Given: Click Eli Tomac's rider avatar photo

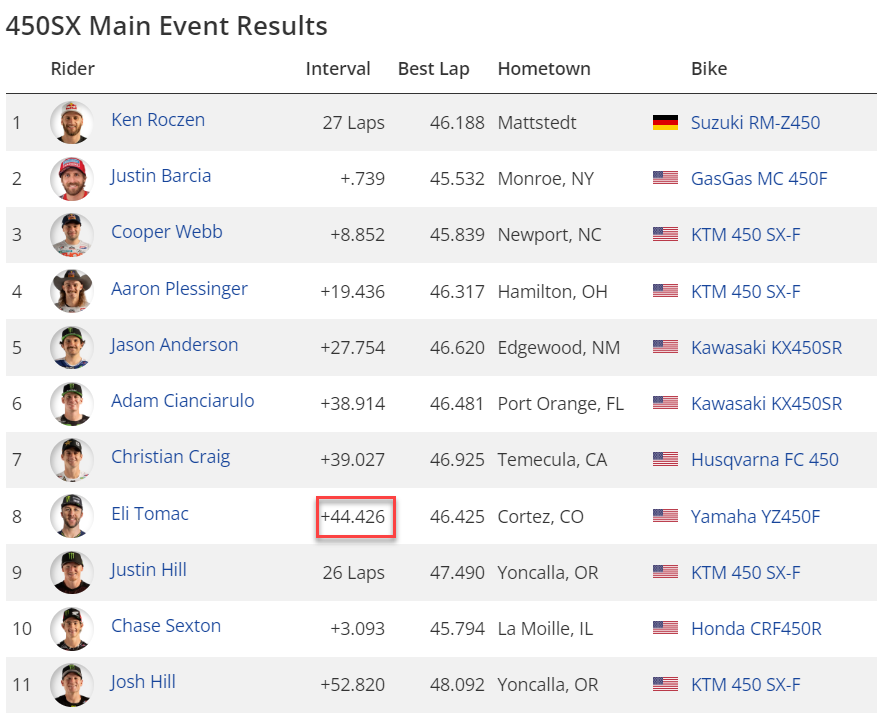Looking at the screenshot, I should click(71, 516).
